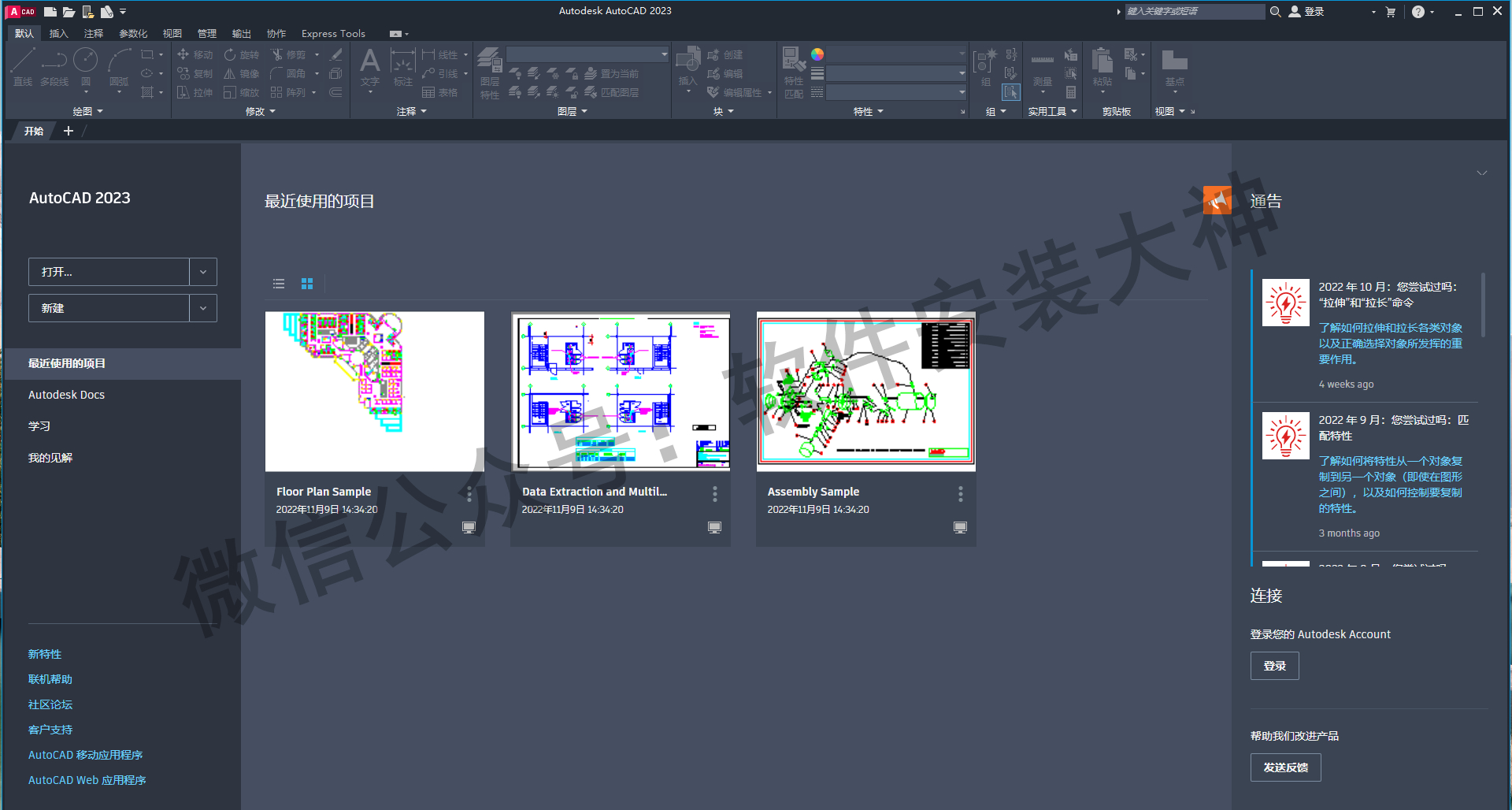This screenshot has width=1512, height=810.
Task: Select Autodesk Docs in left sidebar
Action: click(x=66, y=395)
